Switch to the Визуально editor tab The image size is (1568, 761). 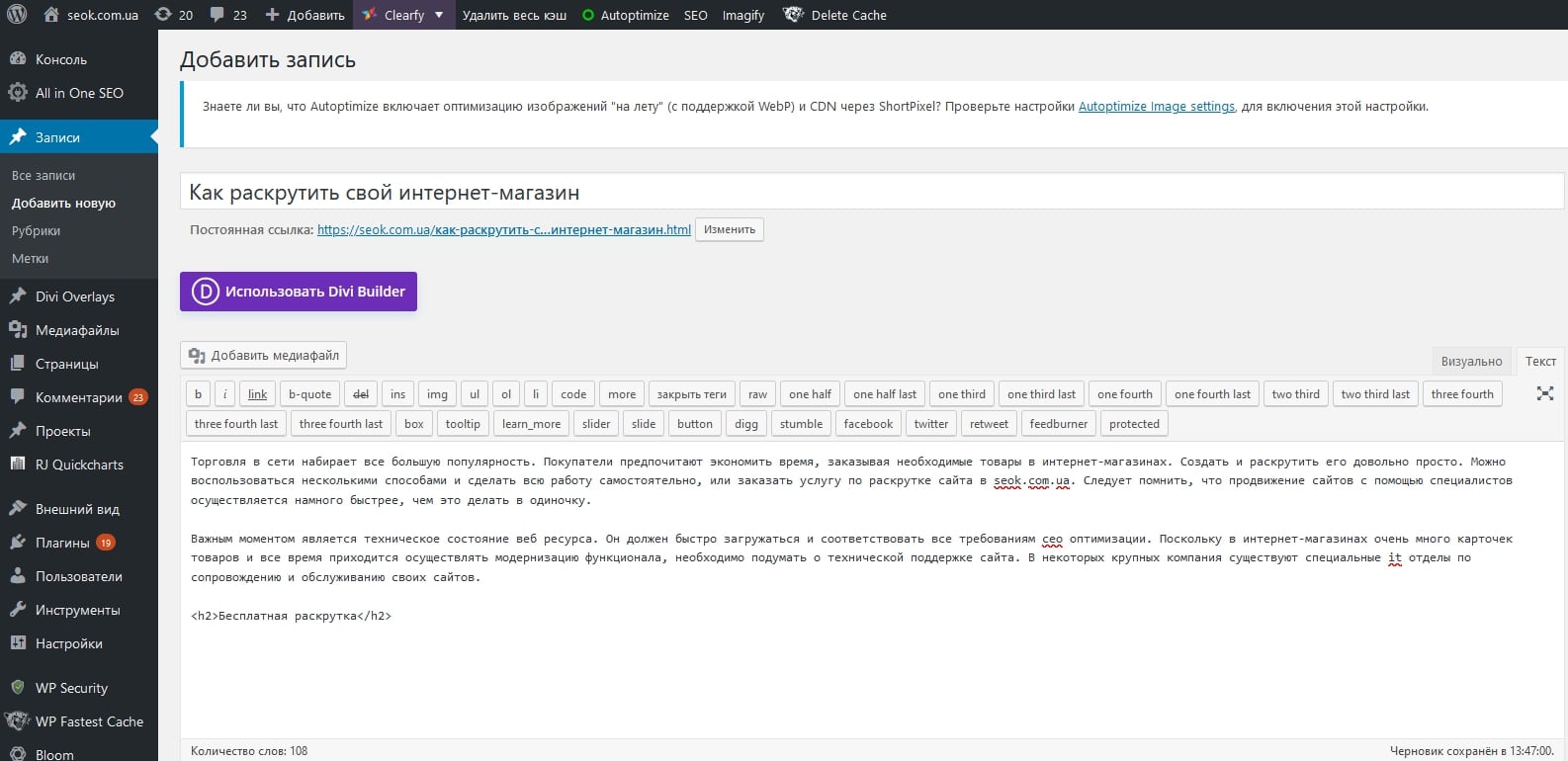click(x=1471, y=361)
